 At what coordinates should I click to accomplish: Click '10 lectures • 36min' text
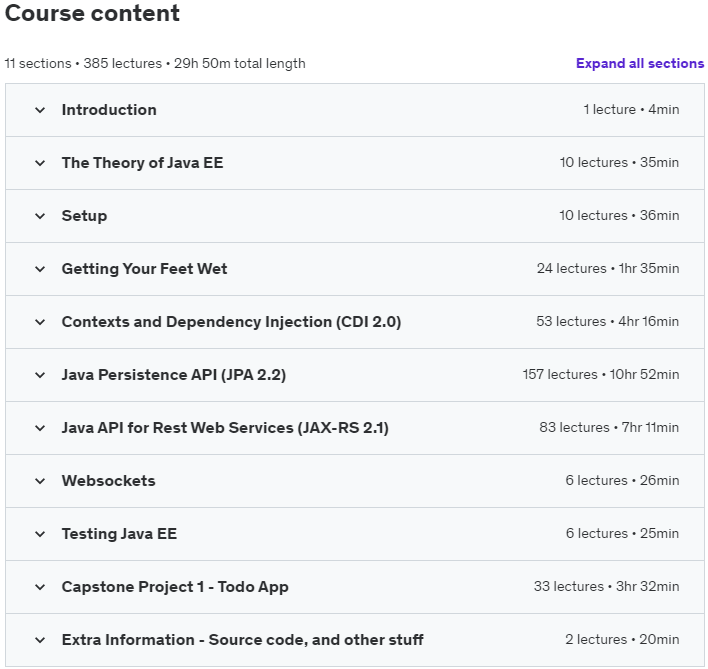(620, 215)
